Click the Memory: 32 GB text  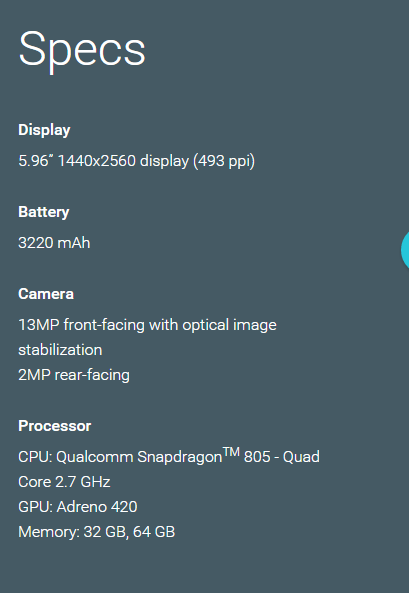point(72,532)
